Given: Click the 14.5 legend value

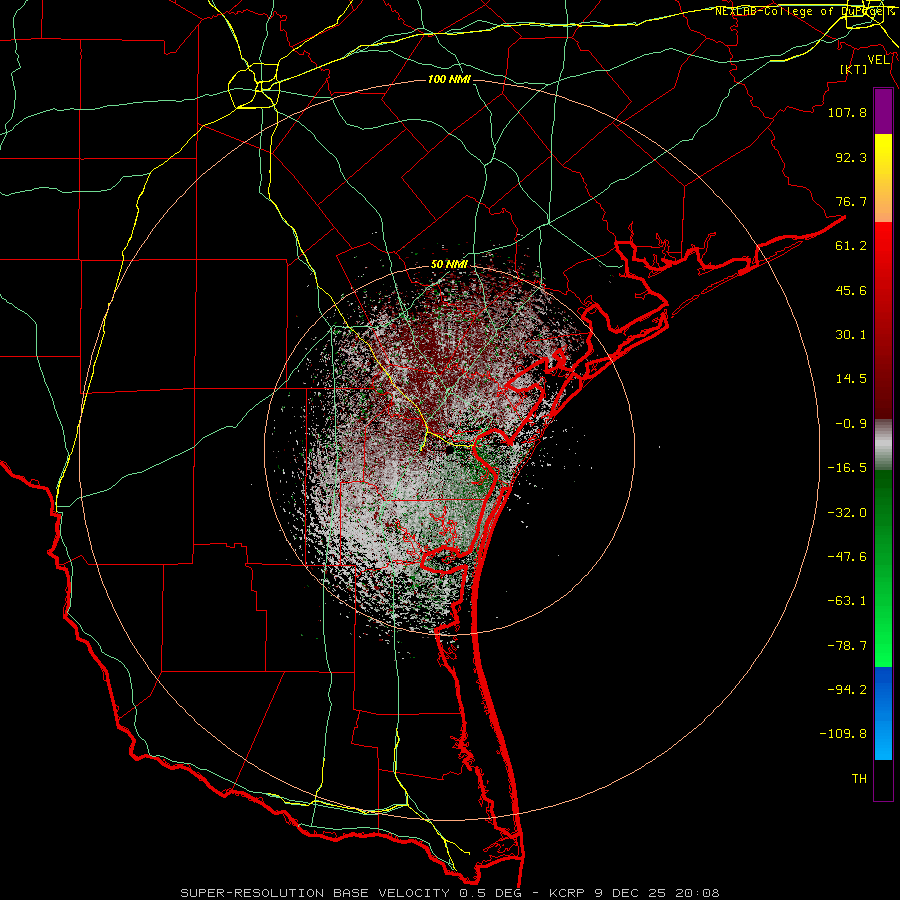Looking at the screenshot, I should 851,379.
